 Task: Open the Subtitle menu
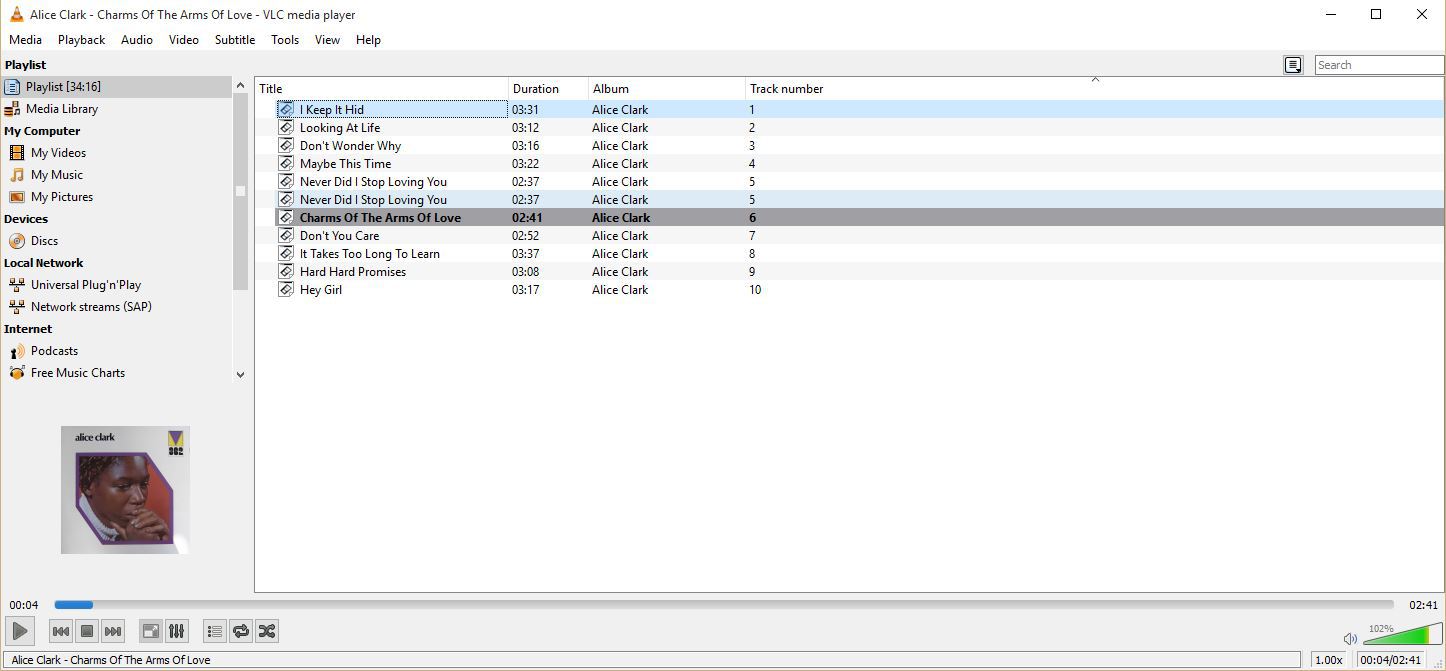tap(235, 40)
